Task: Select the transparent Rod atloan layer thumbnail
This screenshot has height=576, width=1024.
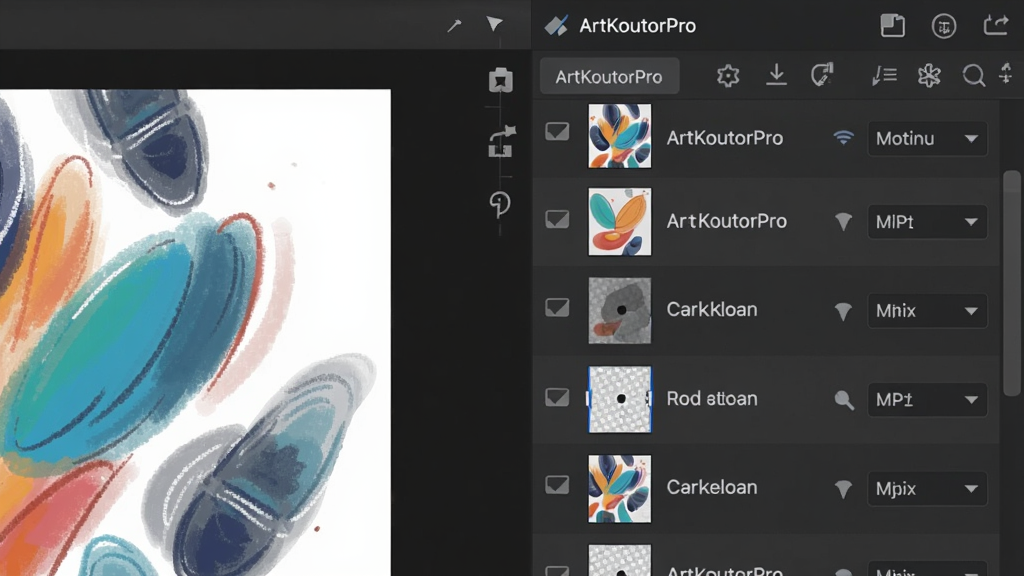Action: 620,399
